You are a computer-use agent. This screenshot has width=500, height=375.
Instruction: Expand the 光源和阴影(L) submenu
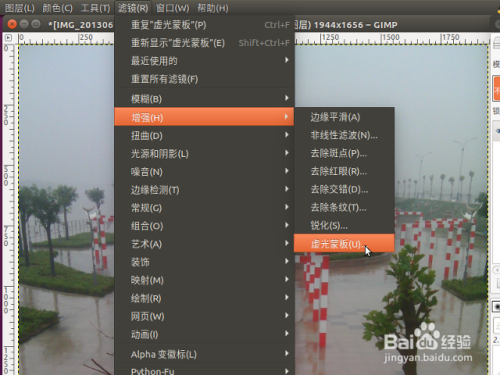(x=204, y=154)
